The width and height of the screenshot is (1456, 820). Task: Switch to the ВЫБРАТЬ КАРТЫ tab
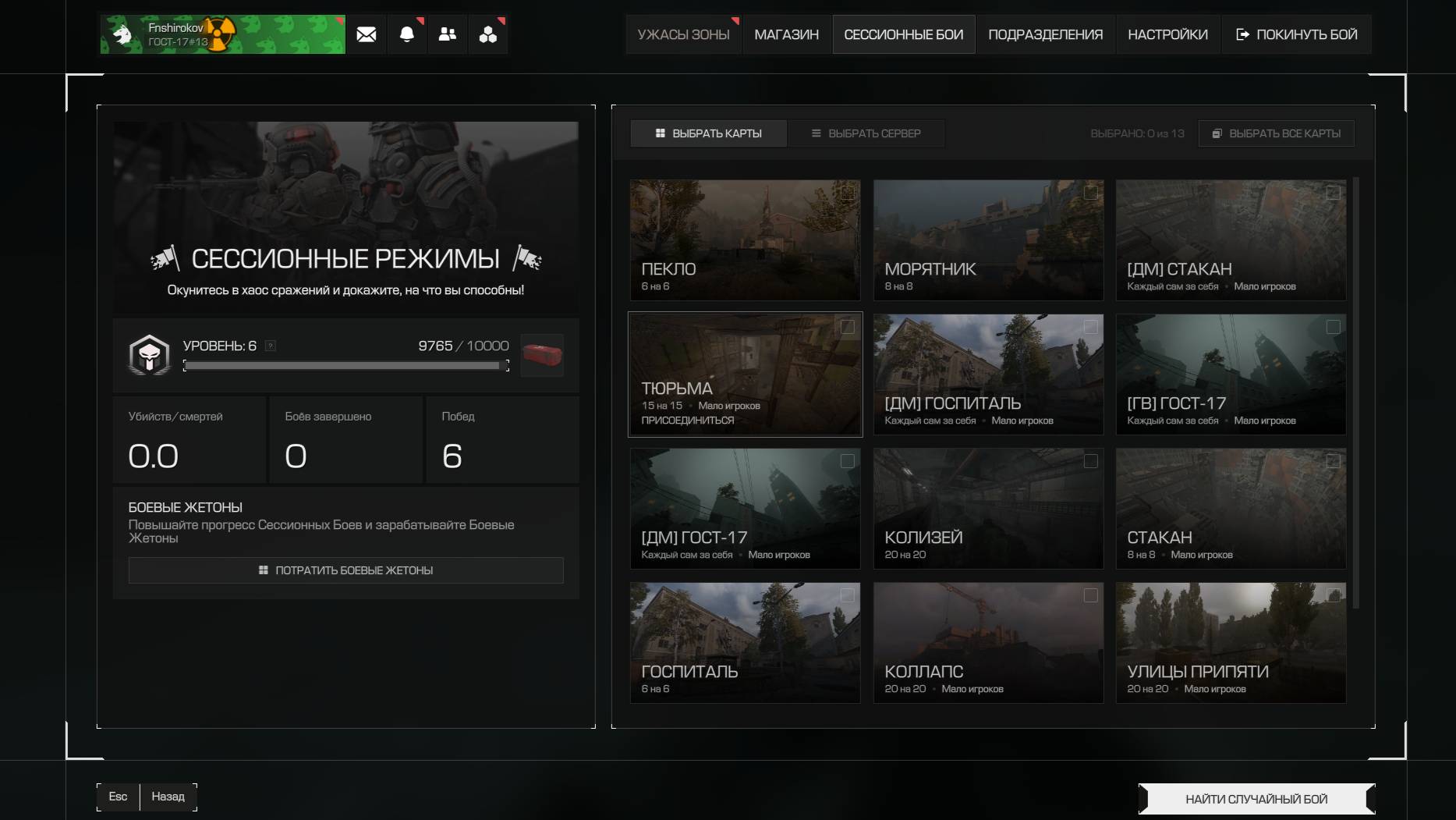click(x=708, y=133)
